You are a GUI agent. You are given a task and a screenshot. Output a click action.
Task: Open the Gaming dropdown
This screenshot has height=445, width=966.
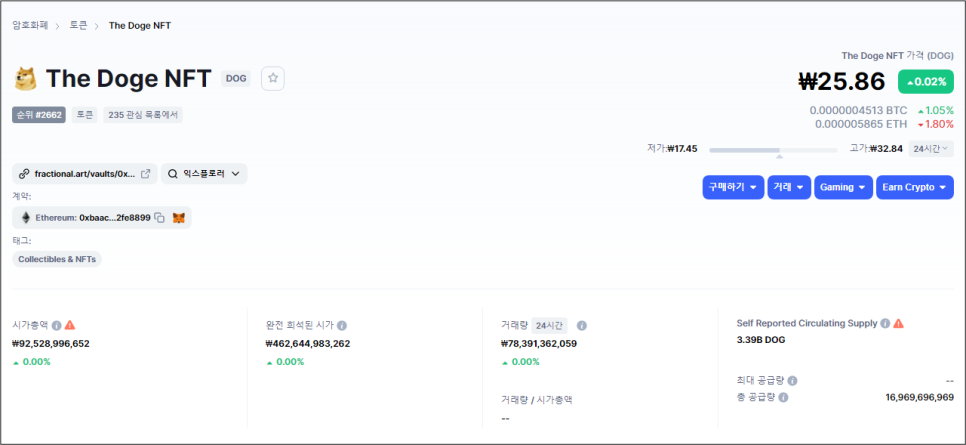pyautogui.click(x=843, y=187)
